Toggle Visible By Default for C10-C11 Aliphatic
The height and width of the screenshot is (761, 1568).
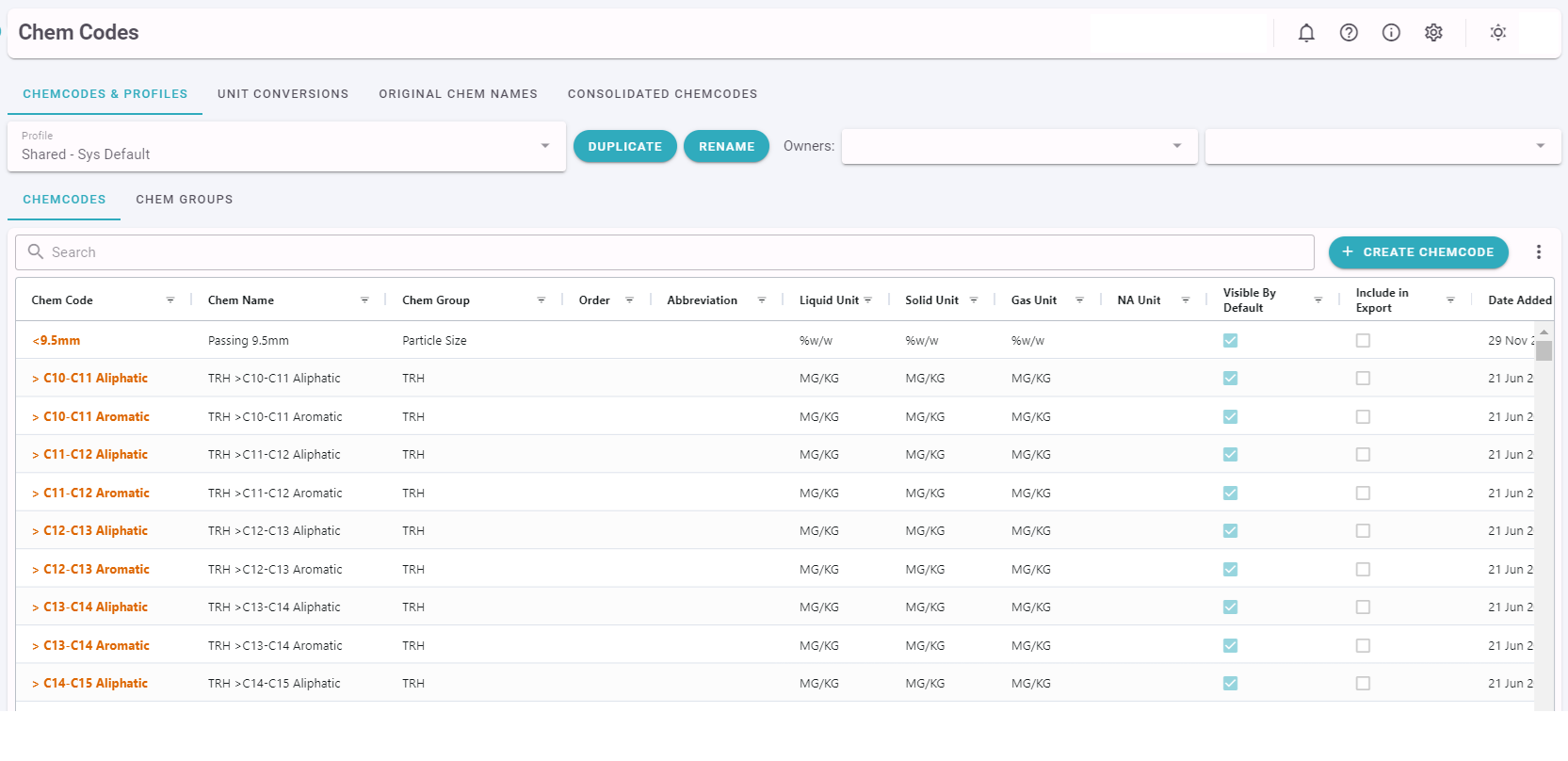[1230, 378]
